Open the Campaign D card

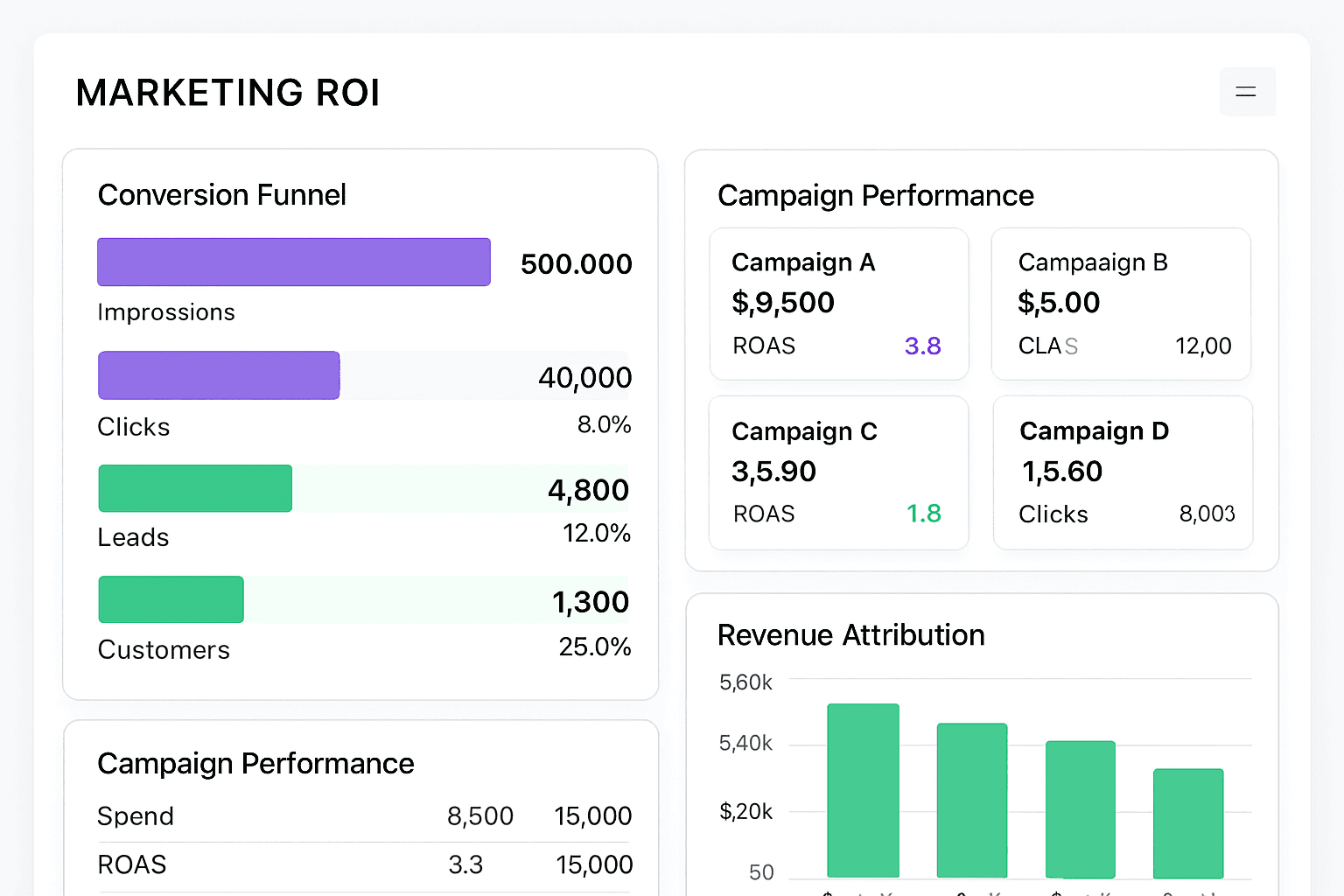click(1123, 472)
